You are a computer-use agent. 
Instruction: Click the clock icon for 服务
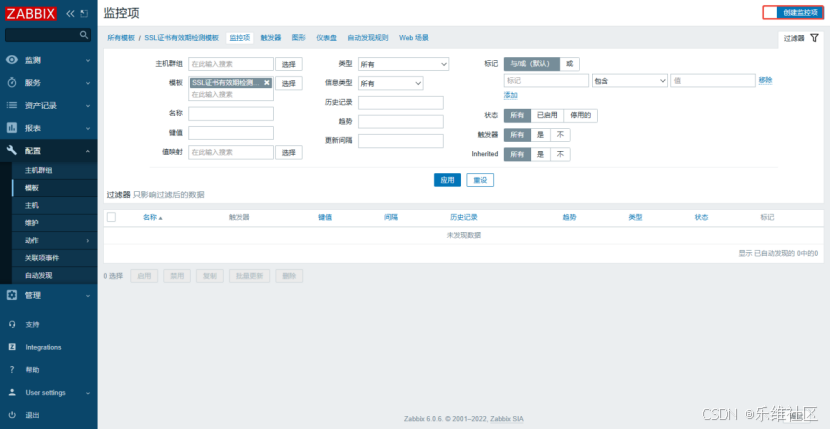coord(12,83)
